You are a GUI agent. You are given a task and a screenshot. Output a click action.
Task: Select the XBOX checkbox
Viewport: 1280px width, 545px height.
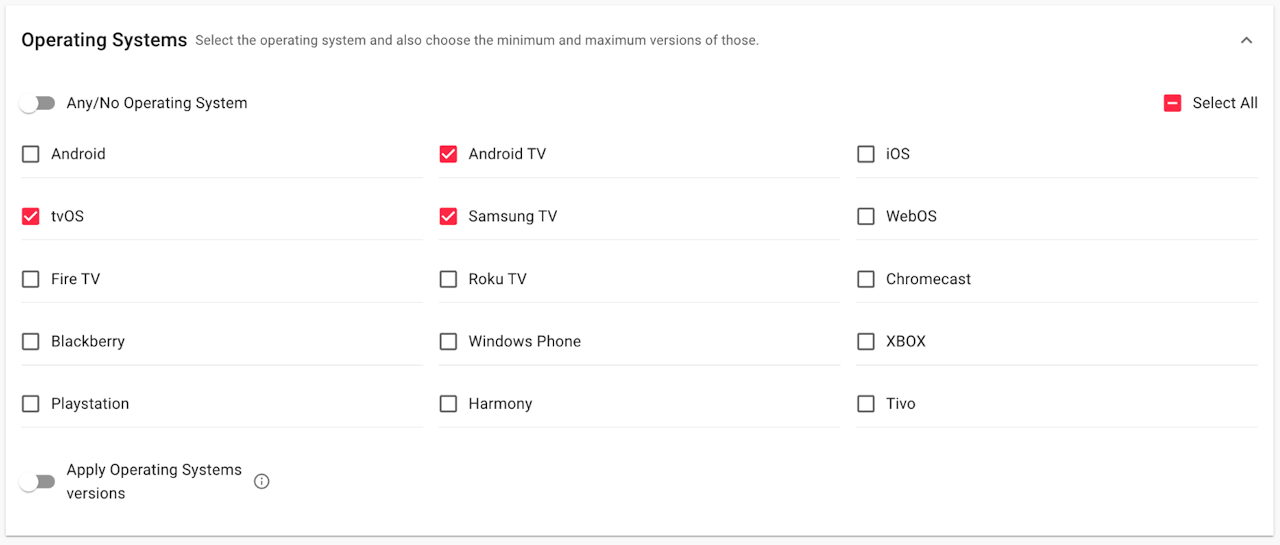click(x=866, y=341)
